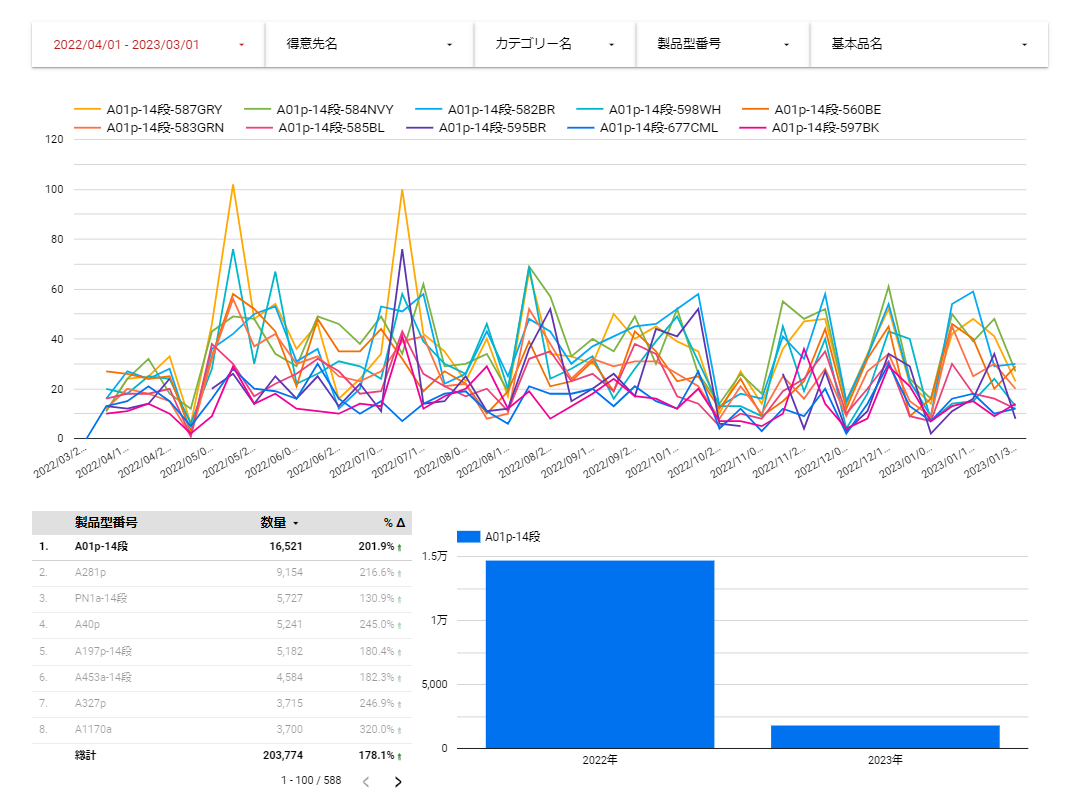The width and height of the screenshot is (1083, 806).
Task: Expand the 製品型番号 filter dropdown
Action: (x=723, y=45)
